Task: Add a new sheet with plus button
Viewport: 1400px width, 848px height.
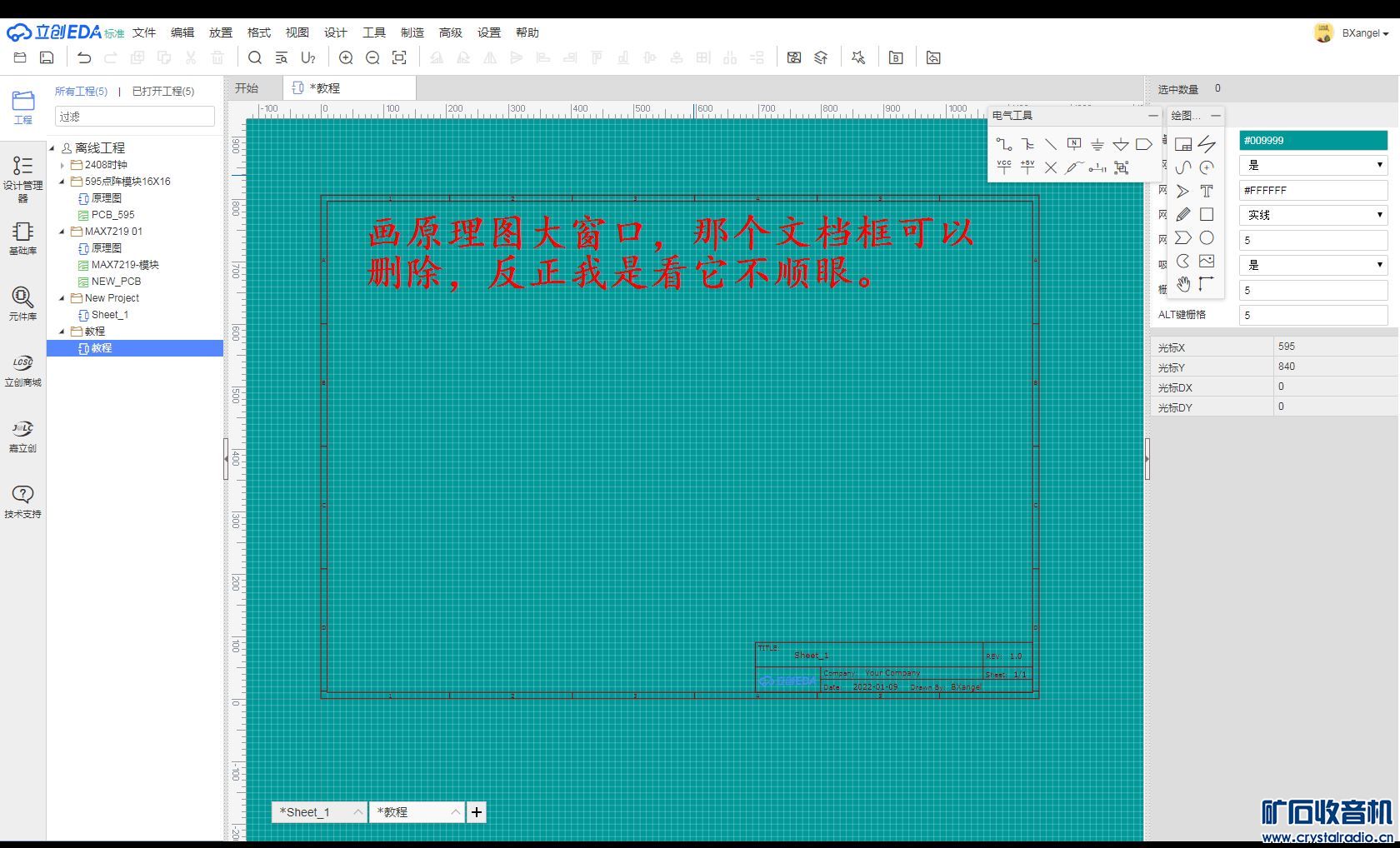Action: point(477,812)
